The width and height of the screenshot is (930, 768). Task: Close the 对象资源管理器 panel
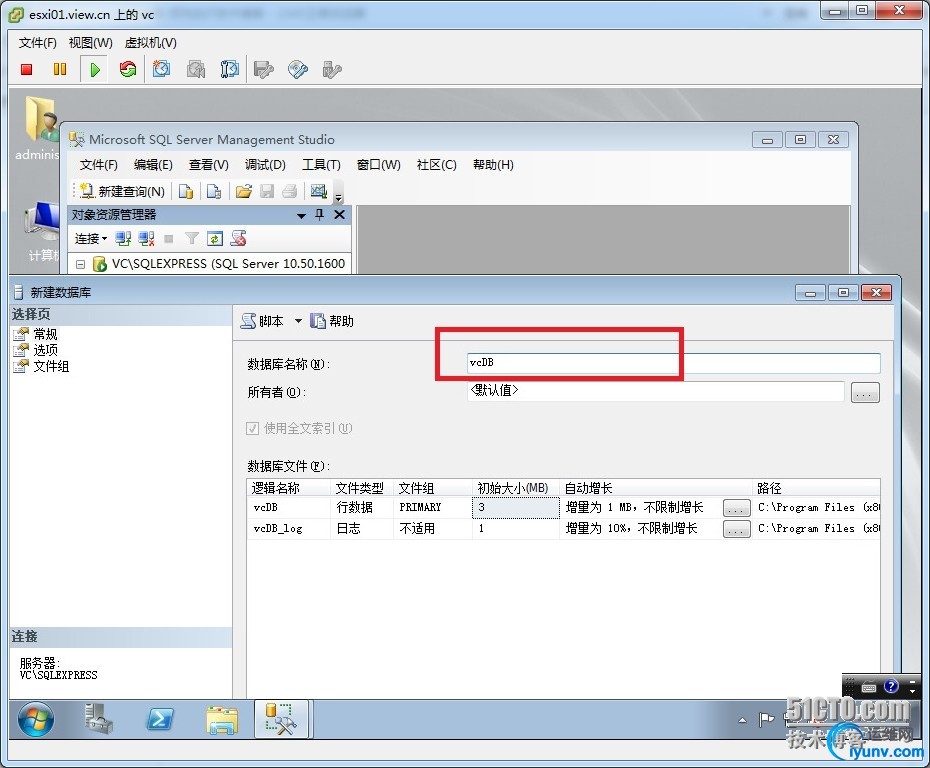pos(339,215)
